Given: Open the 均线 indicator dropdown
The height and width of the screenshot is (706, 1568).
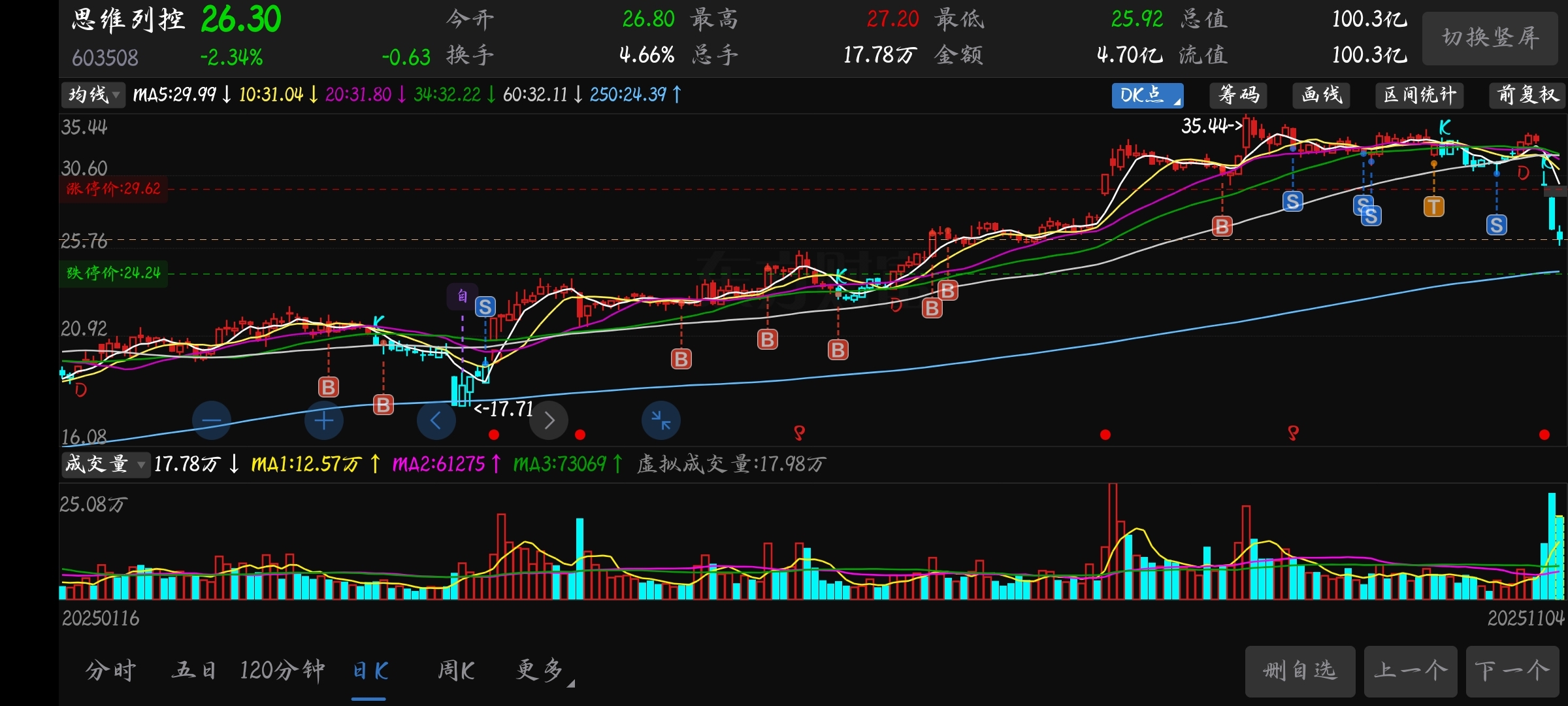Looking at the screenshot, I should tap(93, 95).
